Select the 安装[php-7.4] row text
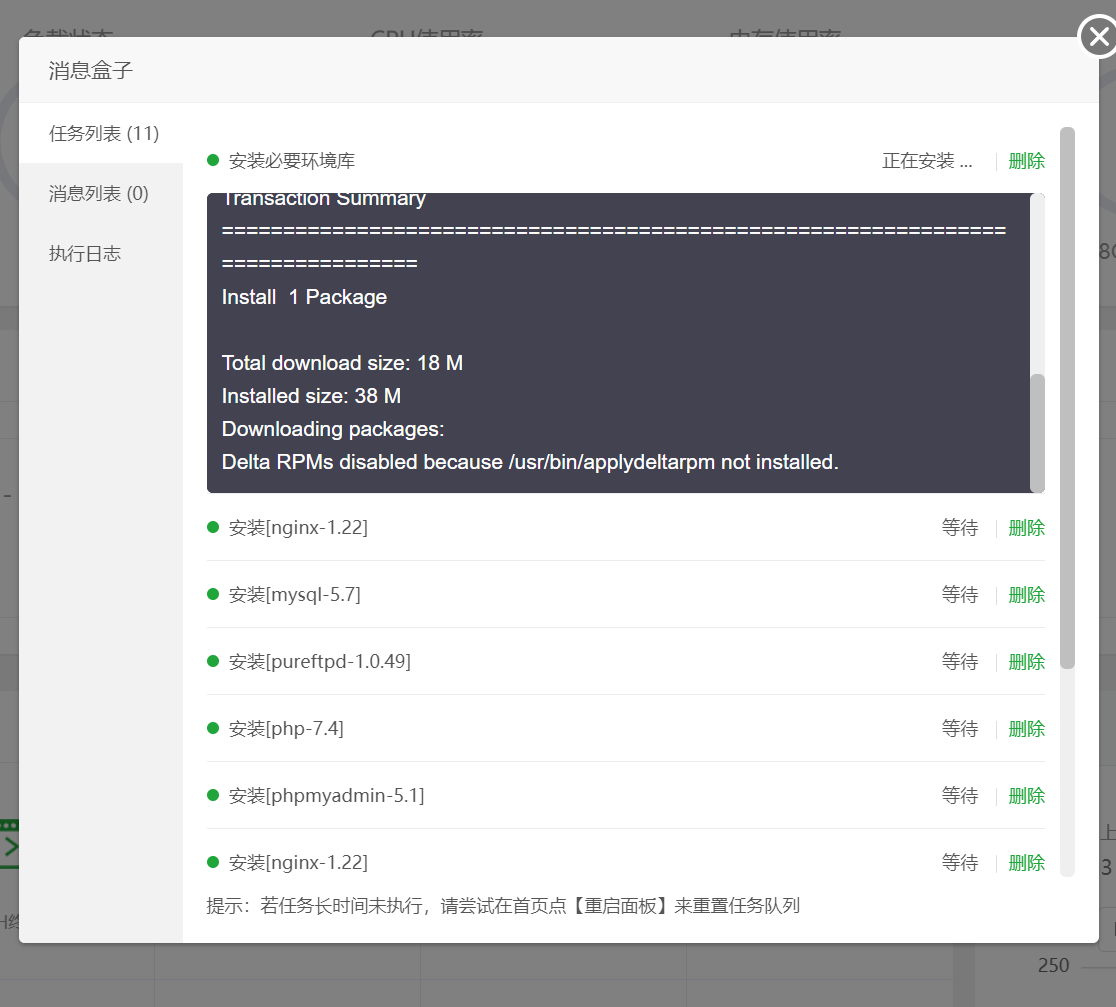This screenshot has width=1116, height=1007. (286, 729)
